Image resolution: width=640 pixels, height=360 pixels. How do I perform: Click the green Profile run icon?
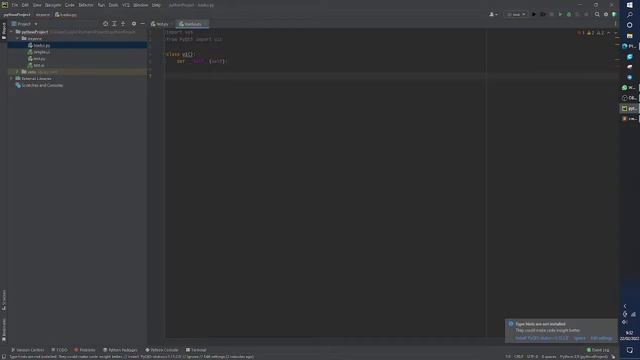(x=560, y=15)
